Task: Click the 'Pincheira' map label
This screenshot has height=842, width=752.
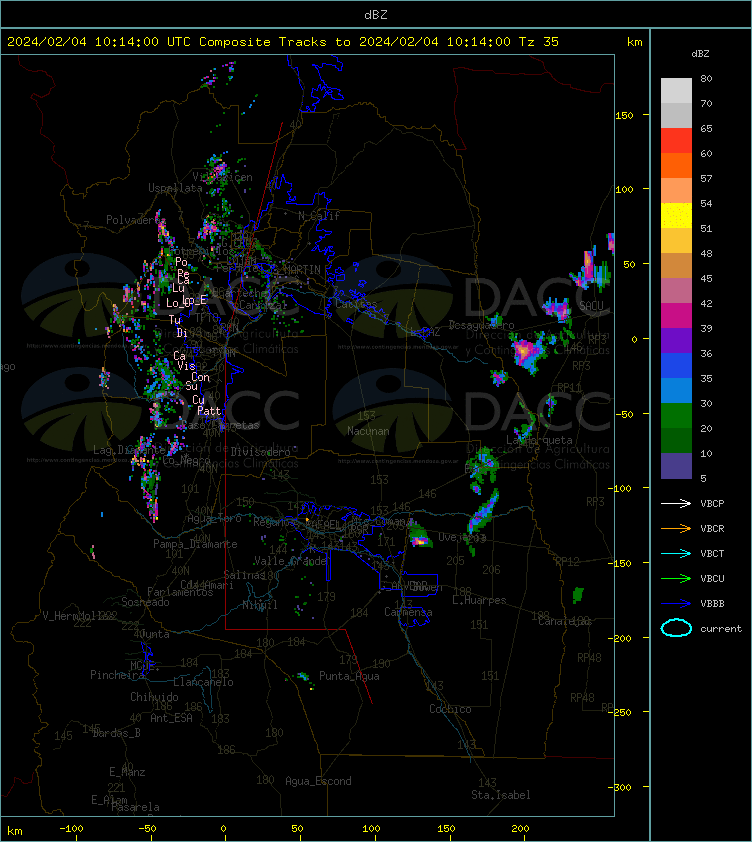Action: [117, 675]
